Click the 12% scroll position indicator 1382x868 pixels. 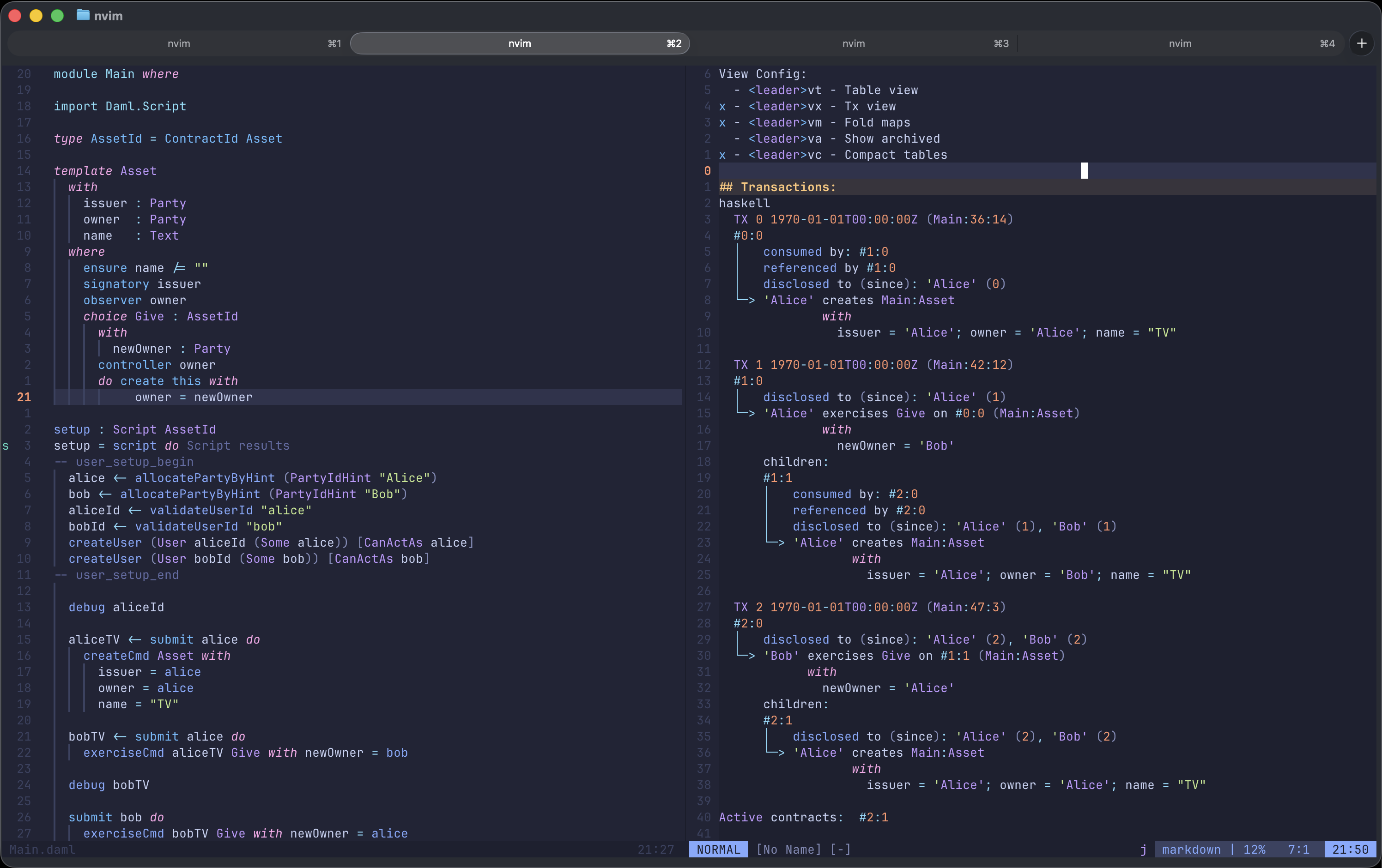coord(1254,849)
